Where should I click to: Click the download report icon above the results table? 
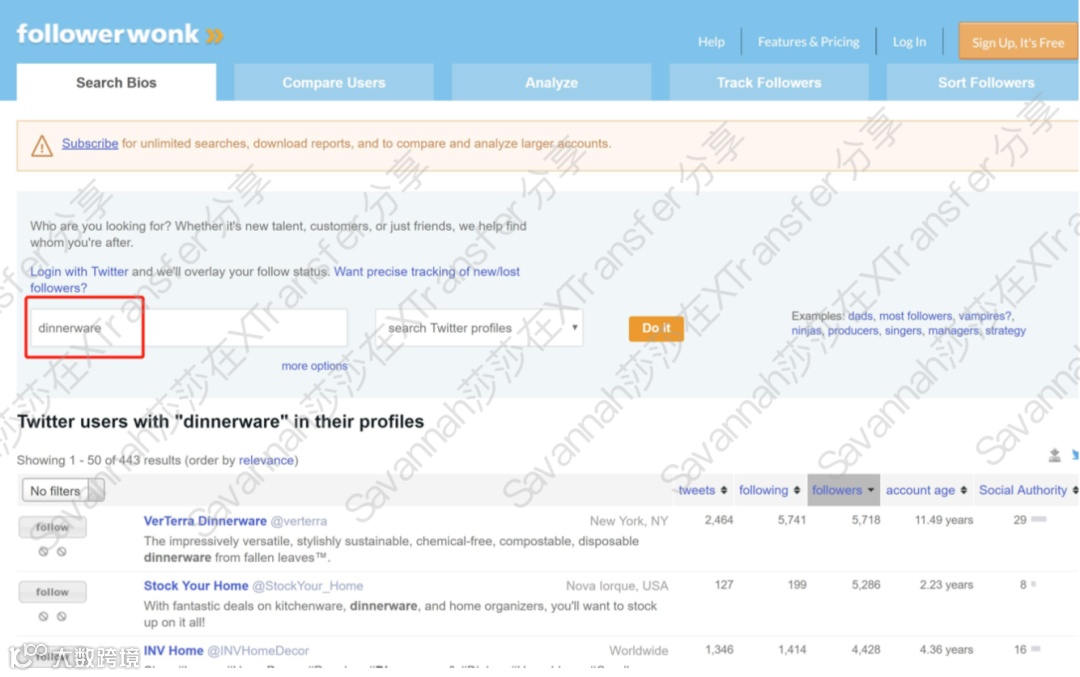[1054, 455]
